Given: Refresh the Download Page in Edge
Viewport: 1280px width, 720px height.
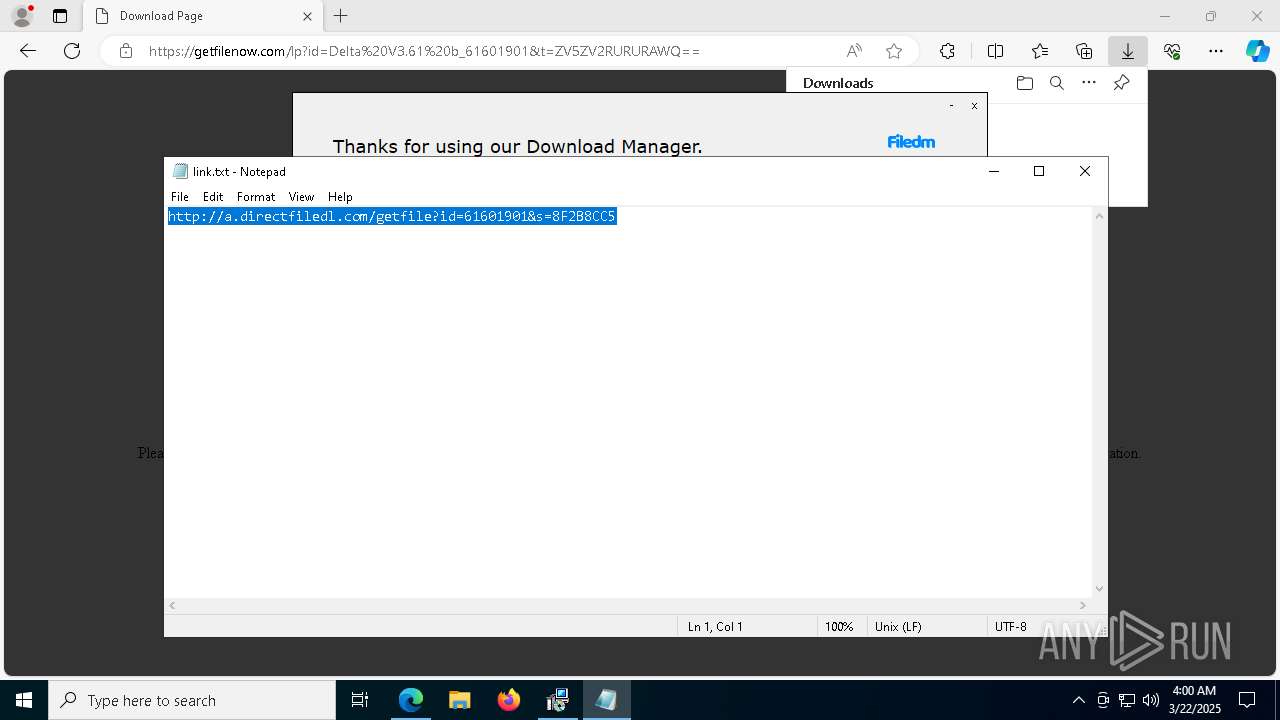Looking at the screenshot, I should (x=72, y=51).
